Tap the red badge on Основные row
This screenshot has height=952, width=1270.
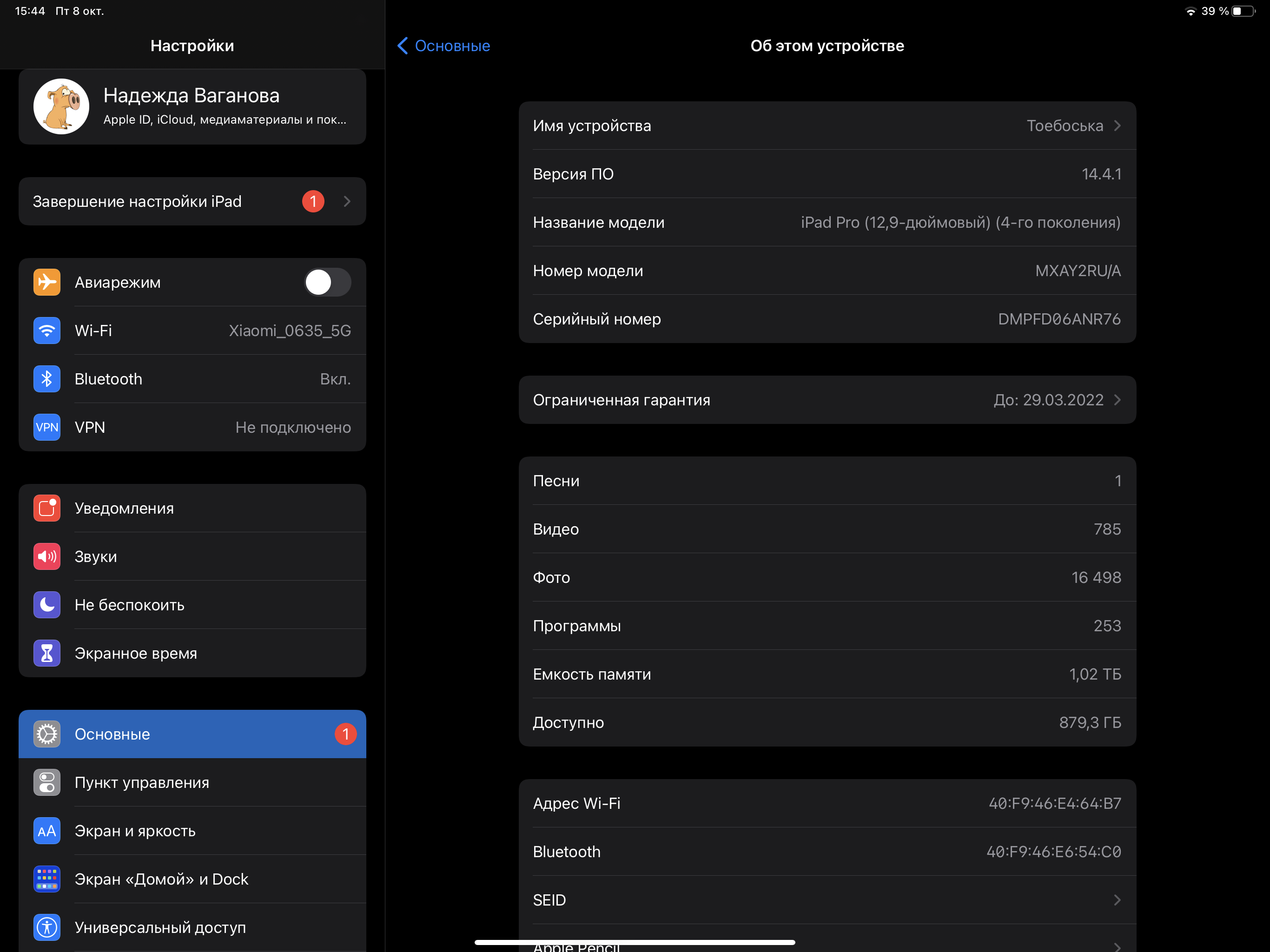pyautogui.click(x=346, y=734)
